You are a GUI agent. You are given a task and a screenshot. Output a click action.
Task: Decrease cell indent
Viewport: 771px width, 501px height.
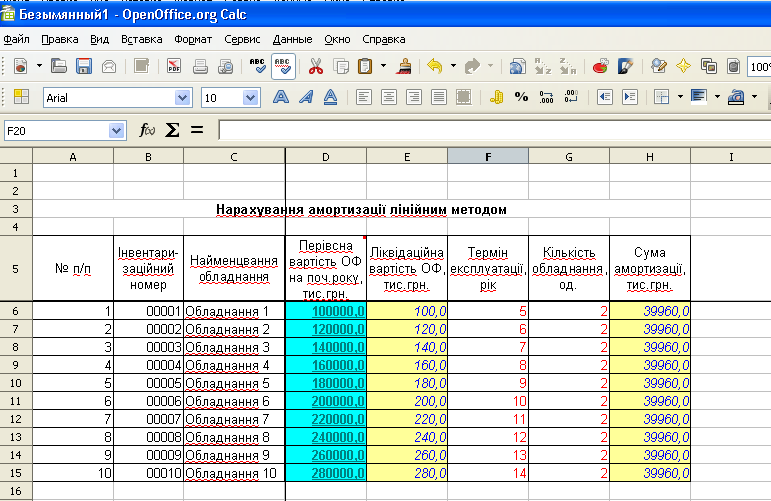click(605, 97)
